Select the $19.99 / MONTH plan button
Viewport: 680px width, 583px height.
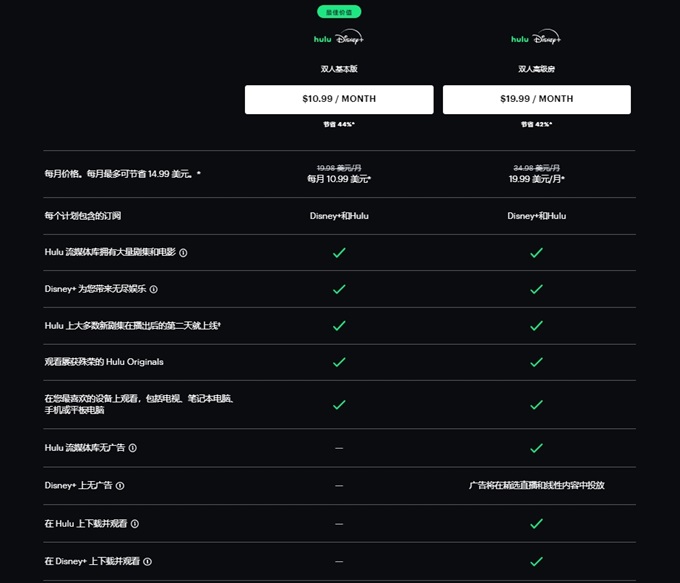(536, 99)
